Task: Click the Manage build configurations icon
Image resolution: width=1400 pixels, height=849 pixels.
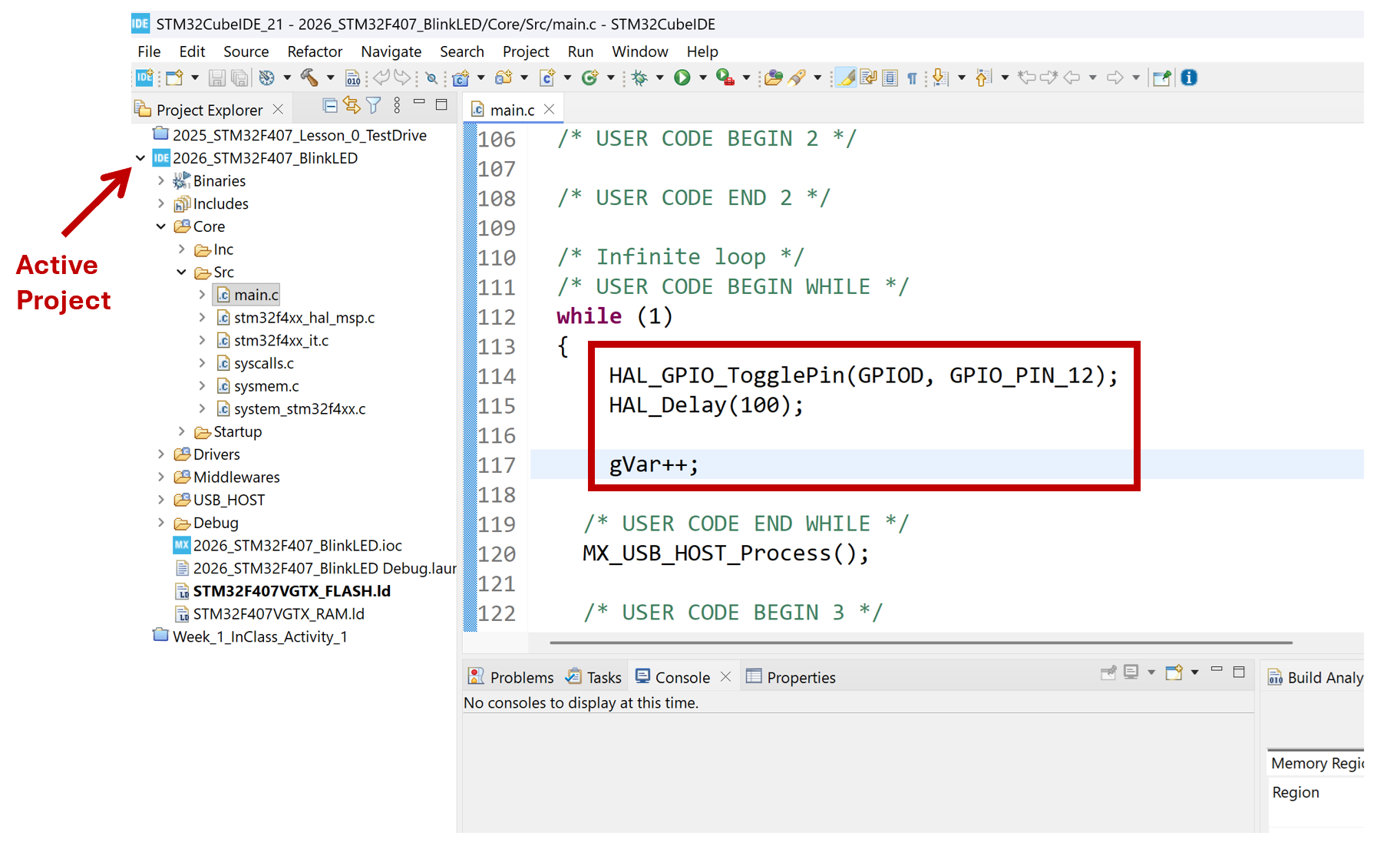Action: (x=266, y=78)
